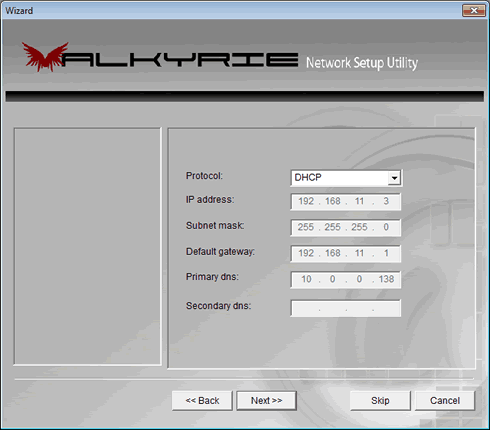Viewport: 490px width, 430px height.
Task: Cancel the network setup wizard
Action: point(445,400)
